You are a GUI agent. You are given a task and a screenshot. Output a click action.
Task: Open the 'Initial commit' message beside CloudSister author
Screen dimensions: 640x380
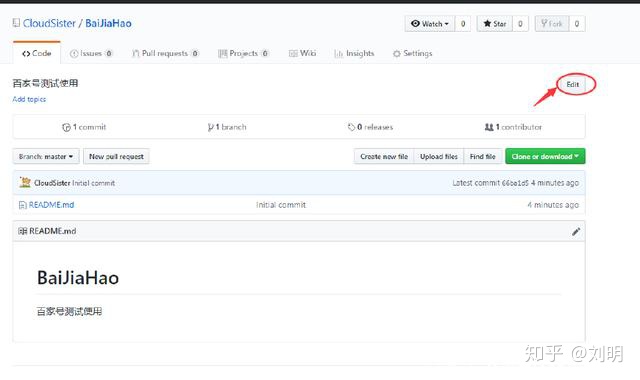[x=93, y=183]
